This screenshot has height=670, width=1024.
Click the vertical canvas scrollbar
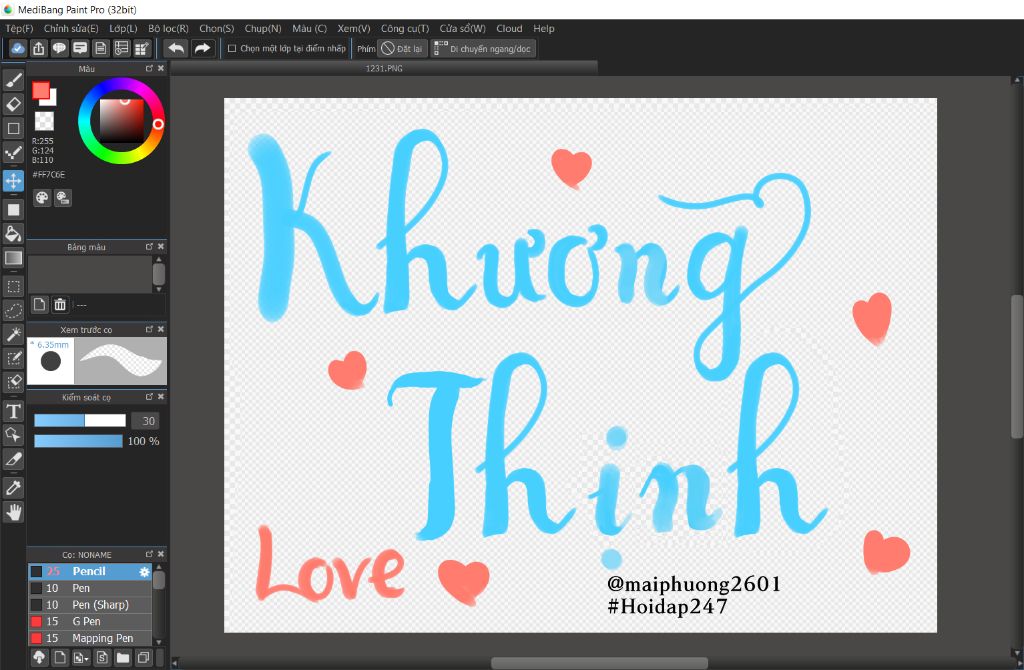[1017, 367]
